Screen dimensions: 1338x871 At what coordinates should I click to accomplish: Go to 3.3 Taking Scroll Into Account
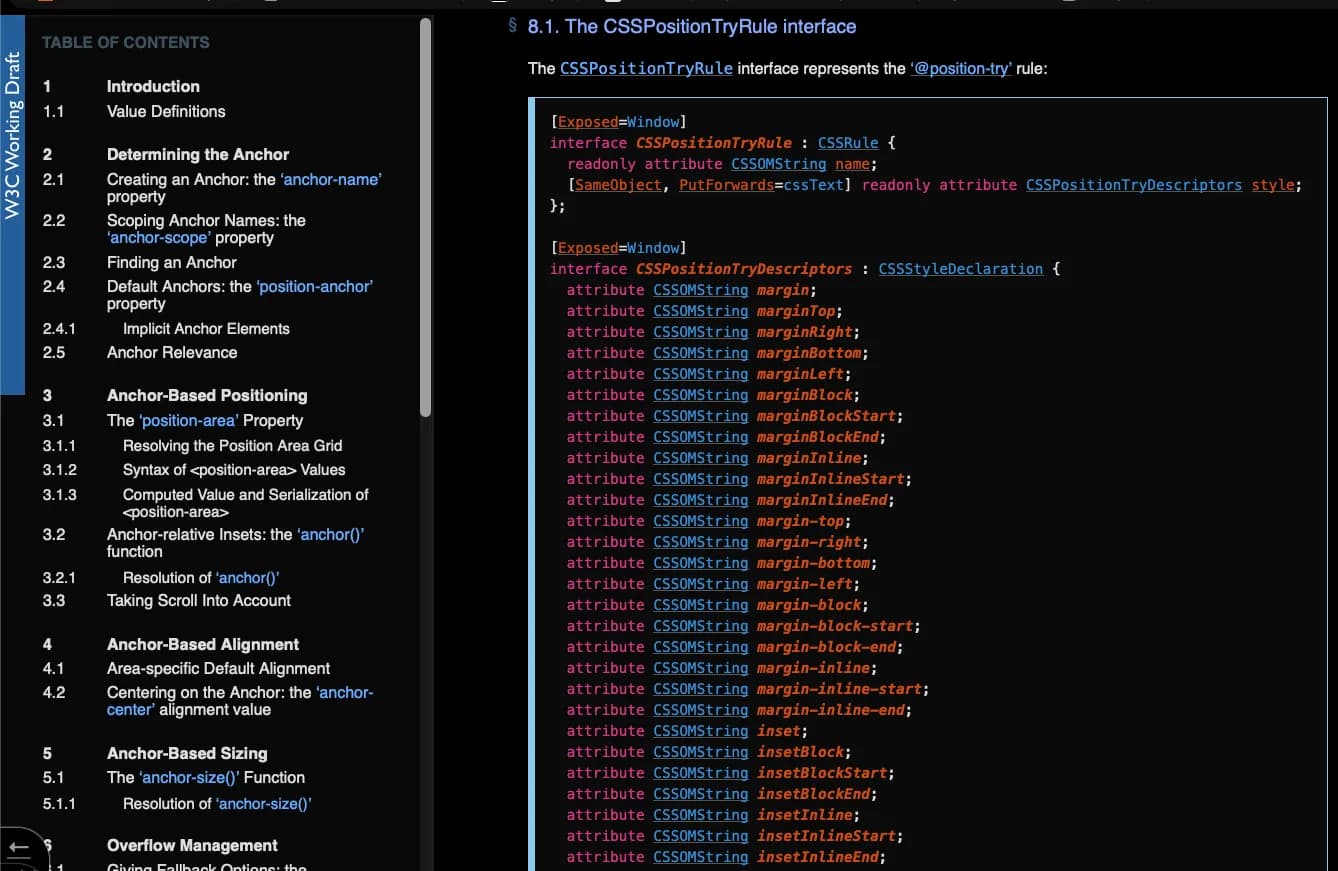(x=199, y=600)
